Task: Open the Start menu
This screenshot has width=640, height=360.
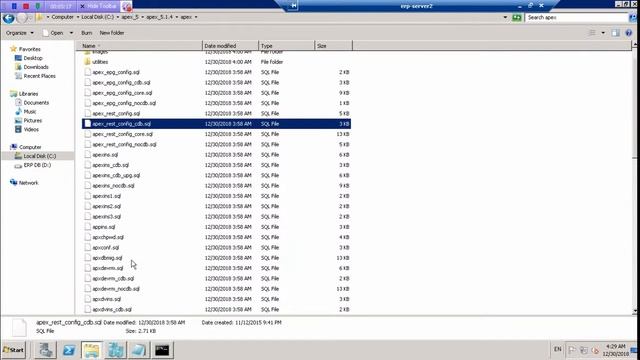Action: tap(14, 350)
